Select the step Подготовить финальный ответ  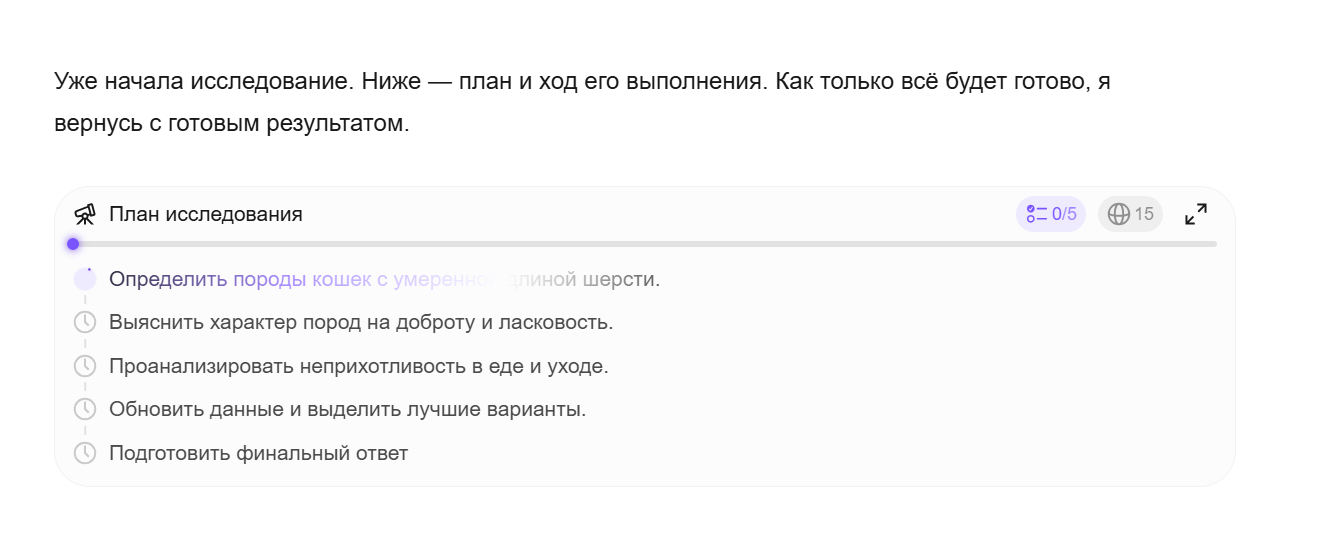(x=258, y=453)
